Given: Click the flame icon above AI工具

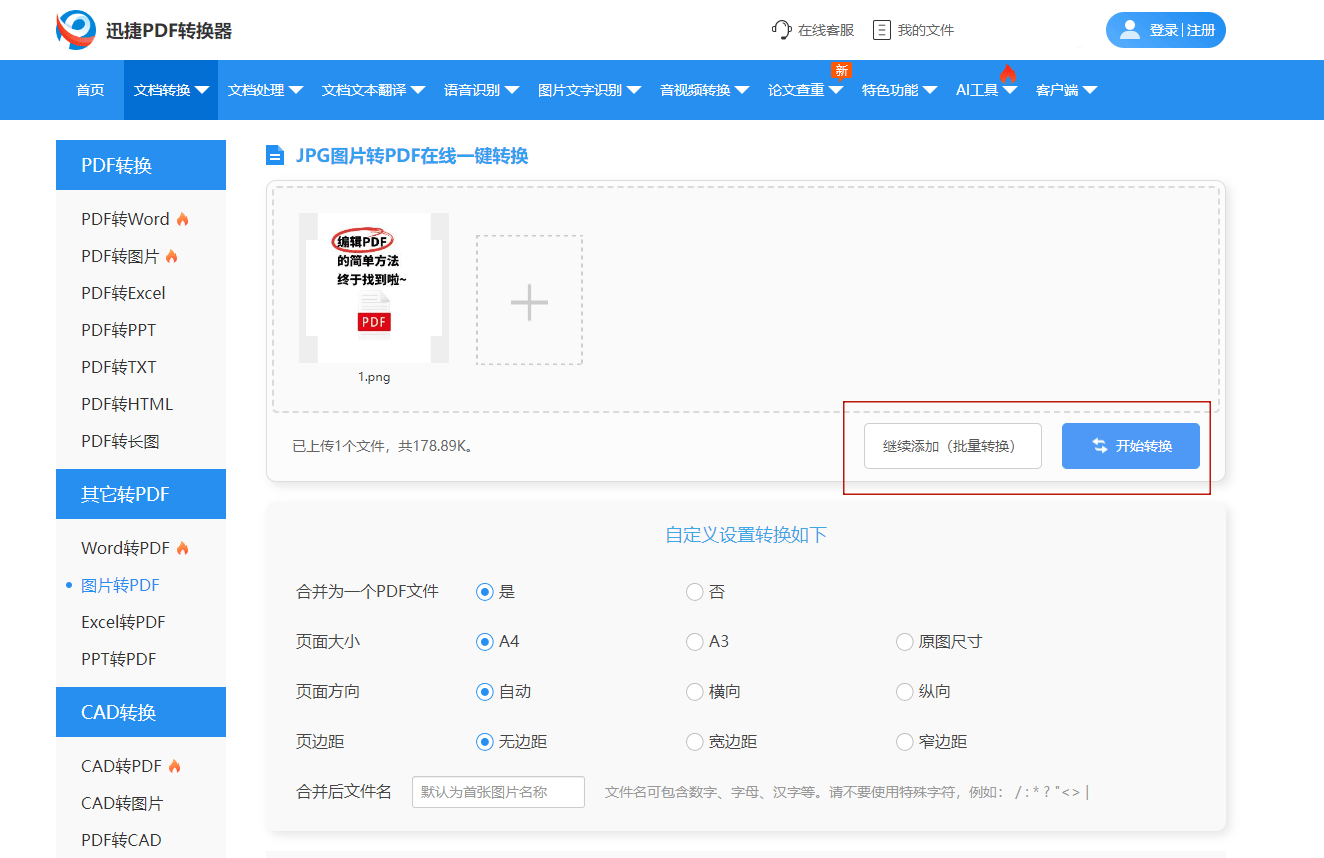Looking at the screenshot, I should pyautogui.click(x=1007, y=74).
